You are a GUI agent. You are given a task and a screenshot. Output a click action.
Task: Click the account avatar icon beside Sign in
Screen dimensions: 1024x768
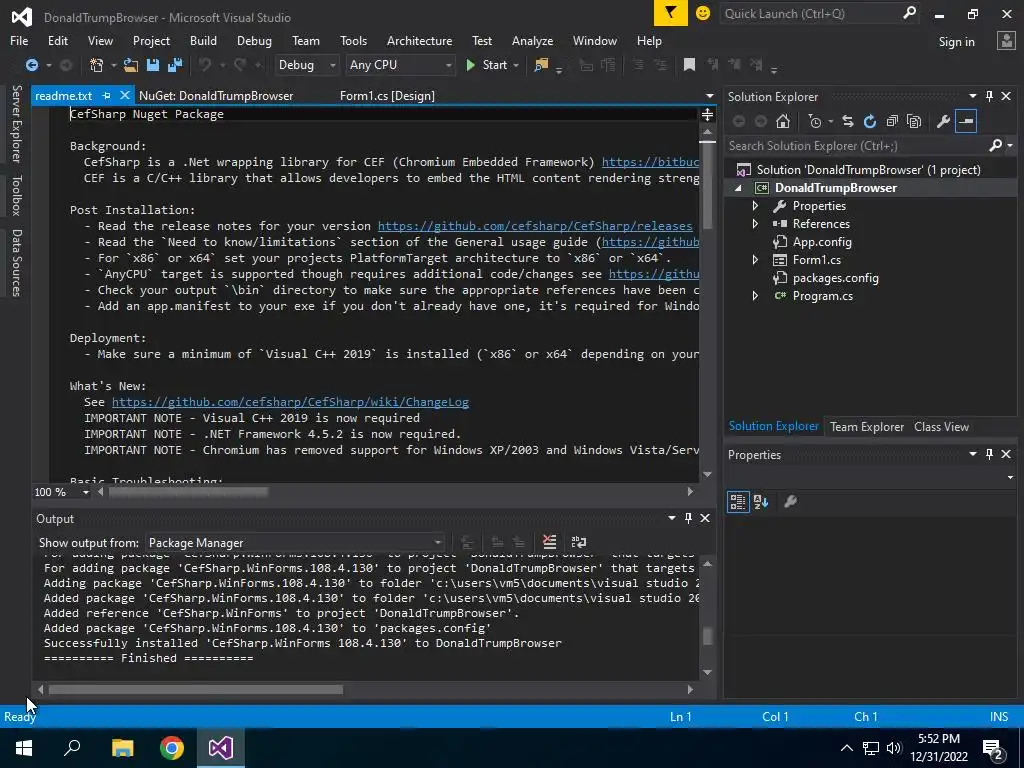pos(1006,41)
